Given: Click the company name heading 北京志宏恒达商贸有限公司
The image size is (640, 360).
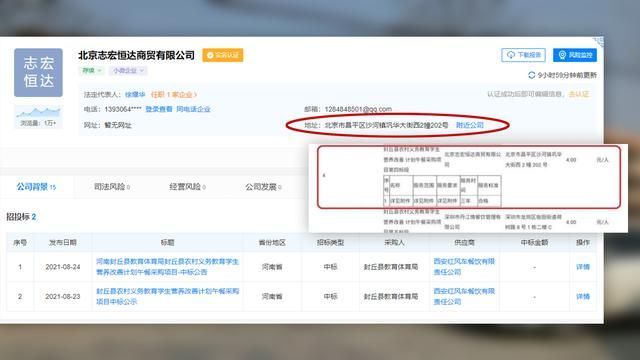Looking at the screenshot, I should tap(136, 55).
